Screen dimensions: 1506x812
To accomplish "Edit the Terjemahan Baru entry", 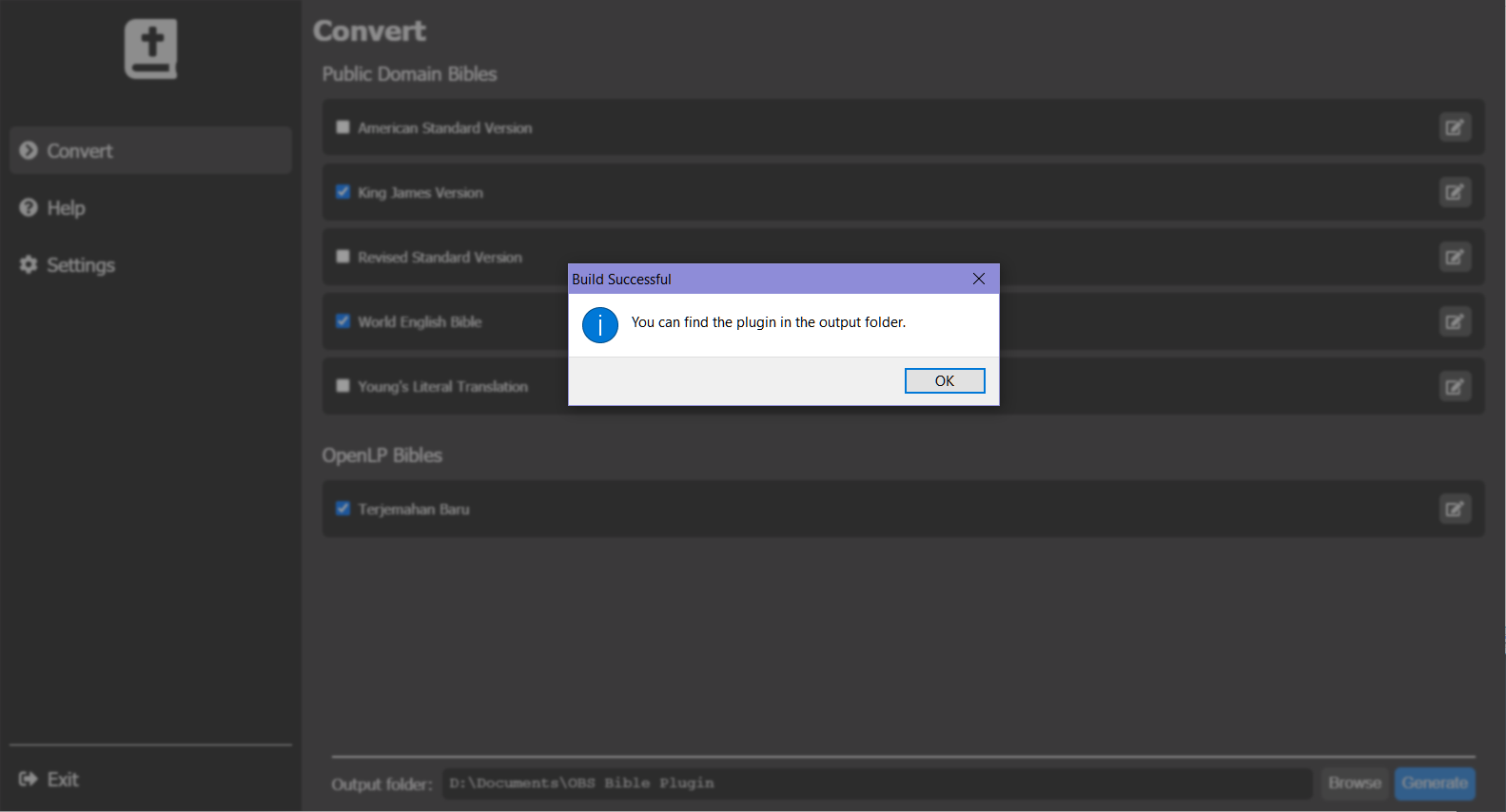I will click(x=1455, y=509).
